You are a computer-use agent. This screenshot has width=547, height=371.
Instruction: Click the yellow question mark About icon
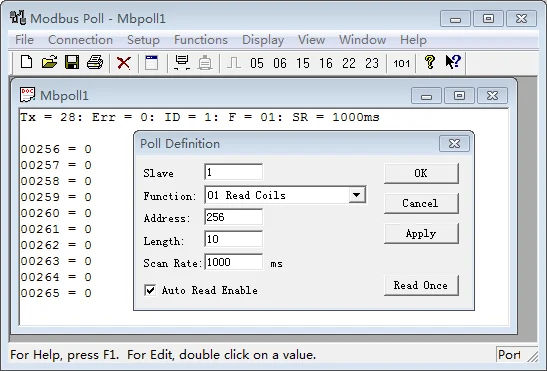click(x=430, y=62)
